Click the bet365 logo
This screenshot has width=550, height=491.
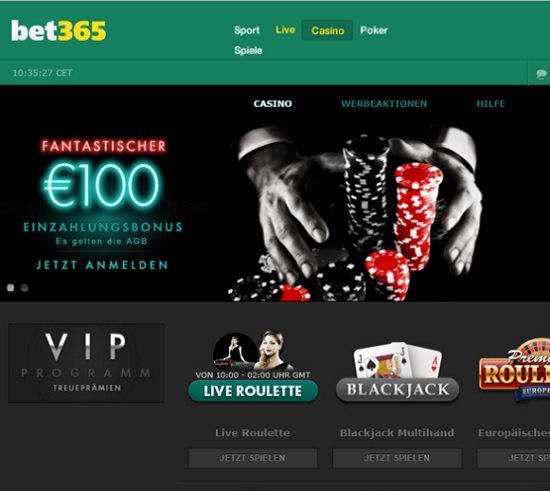(58, 31)
